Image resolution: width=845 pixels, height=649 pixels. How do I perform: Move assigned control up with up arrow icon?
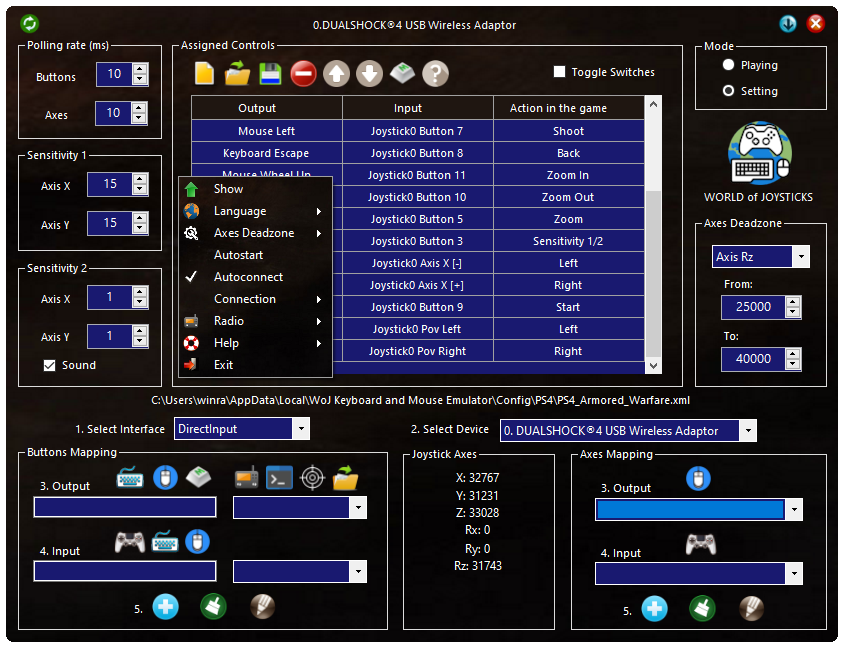click(x=336, y=73)
